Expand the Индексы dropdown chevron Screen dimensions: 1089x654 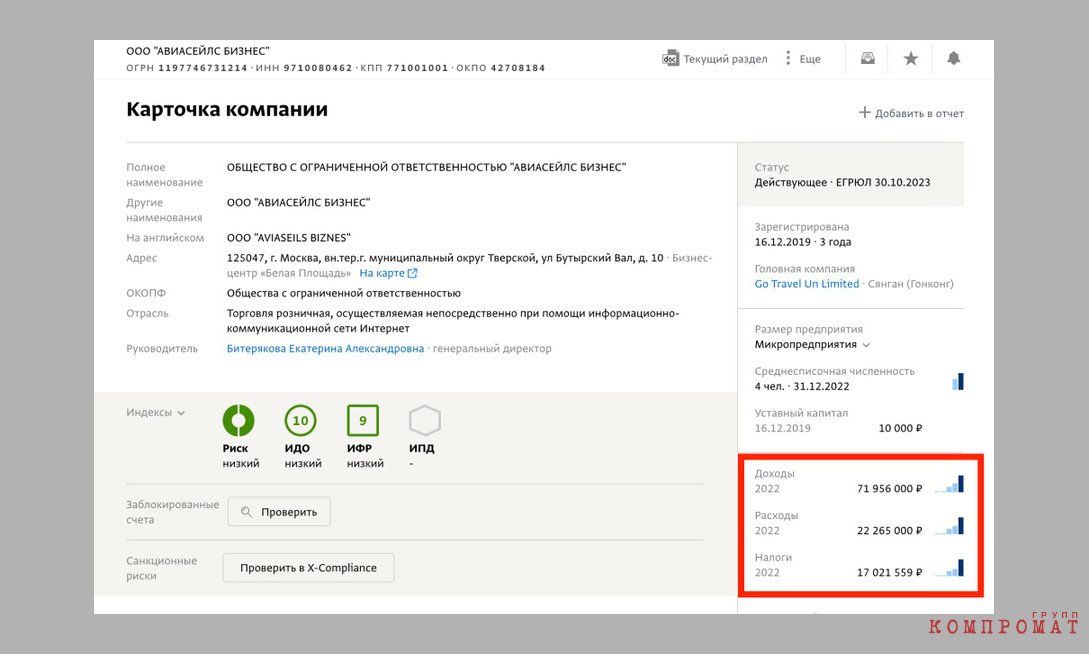[x=181, y=413]
